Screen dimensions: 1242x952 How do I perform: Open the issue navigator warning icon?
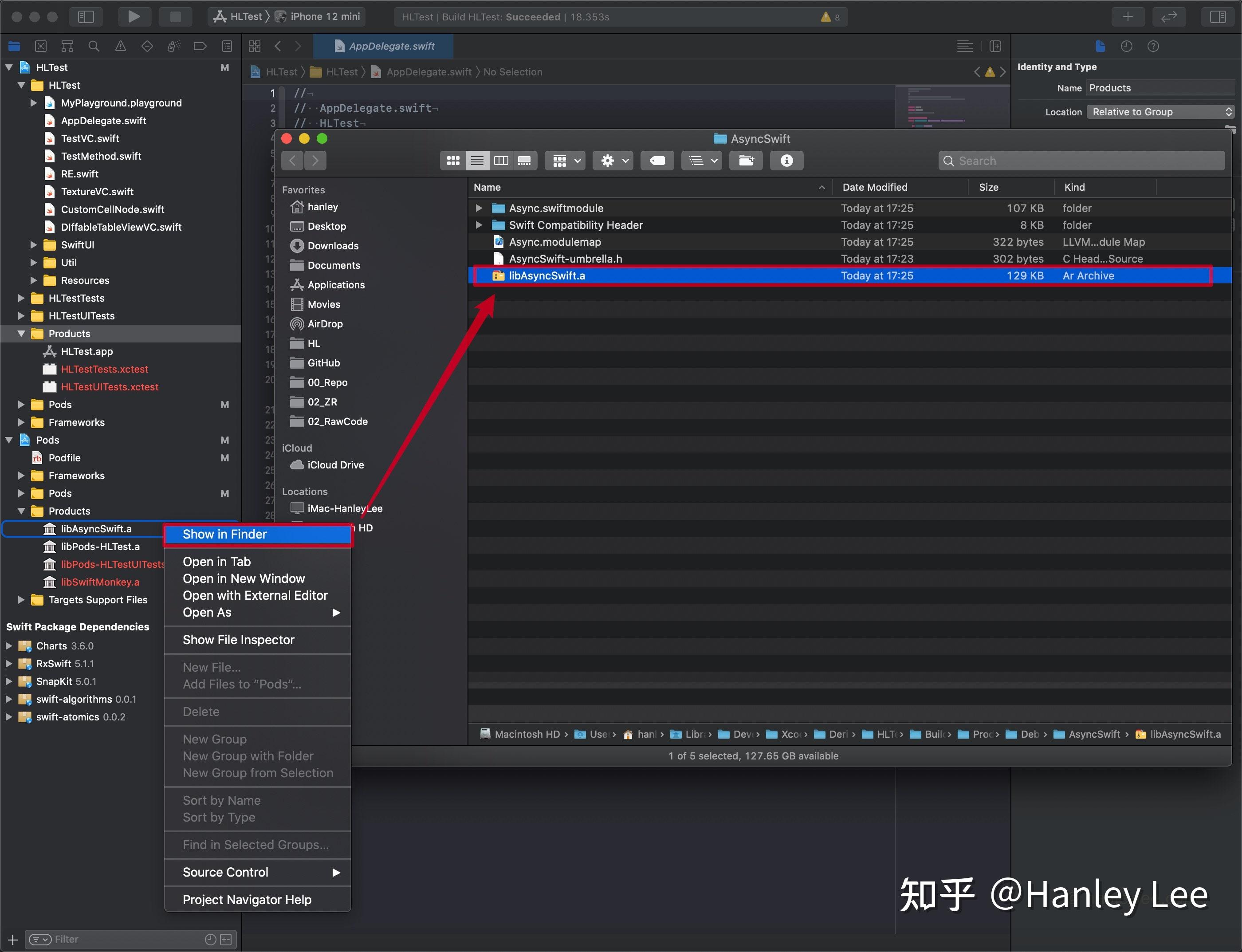click(121, 47)
